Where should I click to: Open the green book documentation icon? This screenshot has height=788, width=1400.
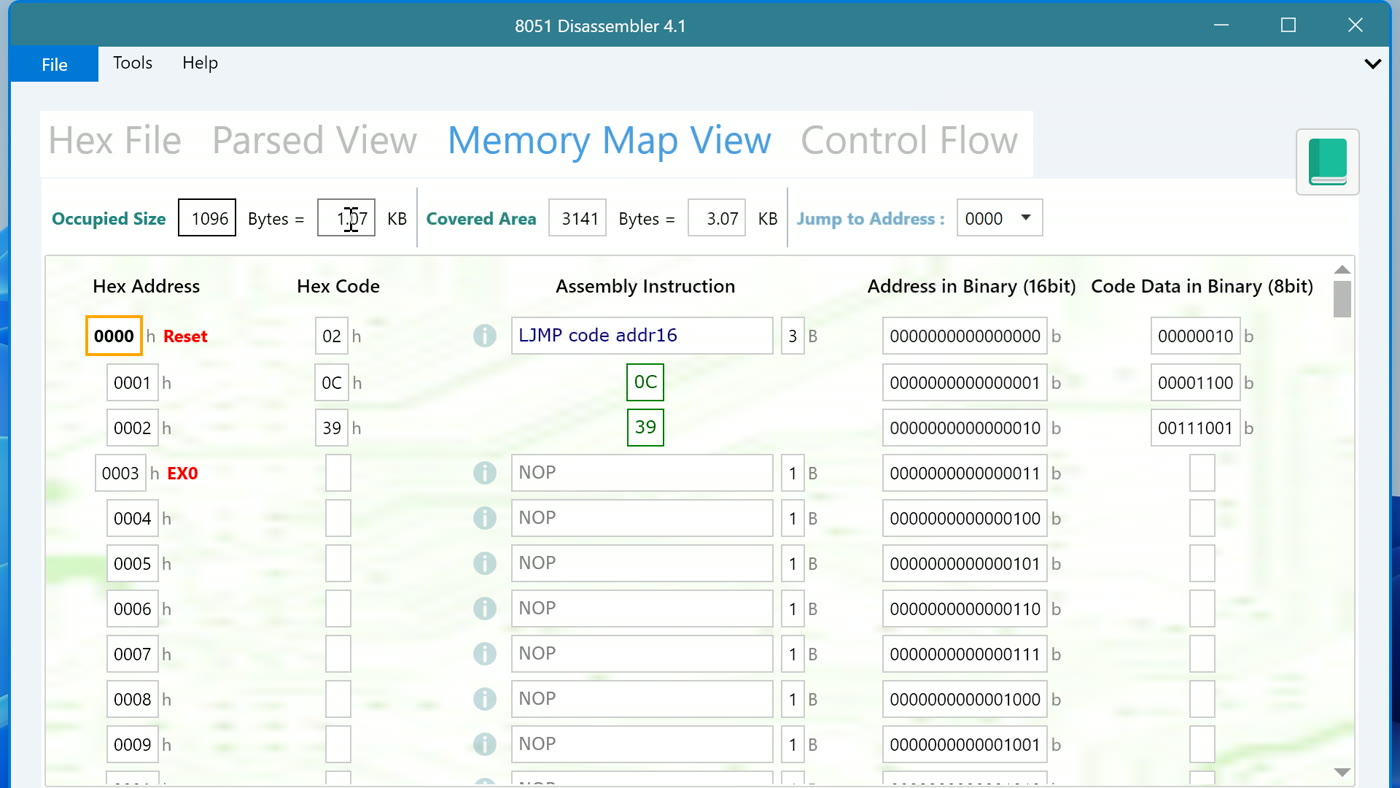1327,162
